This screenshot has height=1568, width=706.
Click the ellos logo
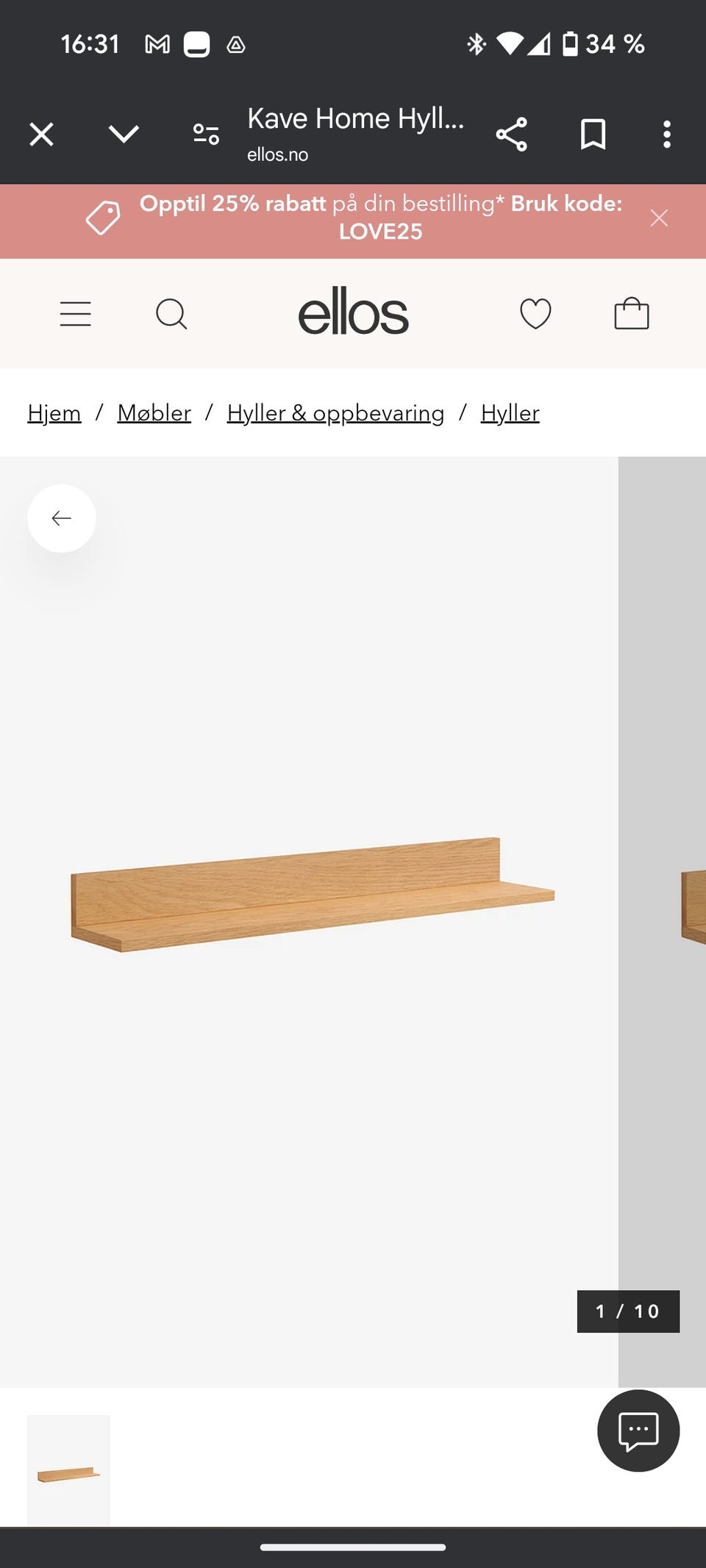pos(353,312)
